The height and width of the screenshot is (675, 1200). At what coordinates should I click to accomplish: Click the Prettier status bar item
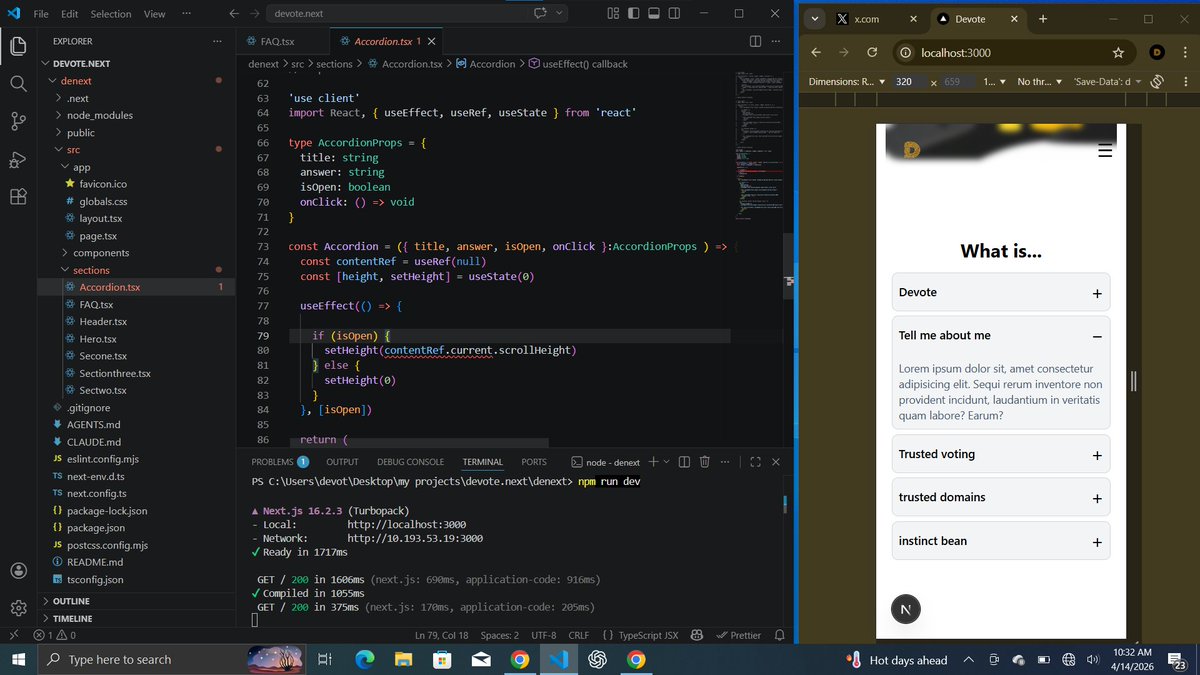tap(738, 635)
